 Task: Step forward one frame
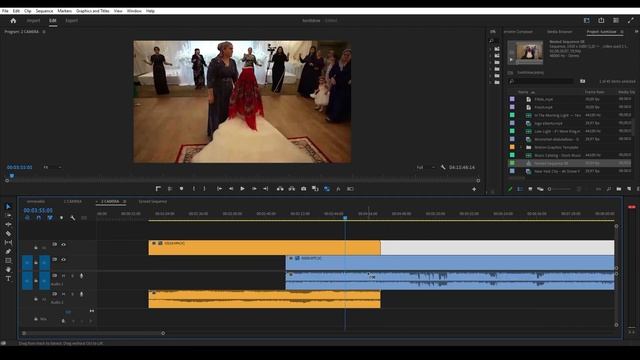tap(254, 189)
